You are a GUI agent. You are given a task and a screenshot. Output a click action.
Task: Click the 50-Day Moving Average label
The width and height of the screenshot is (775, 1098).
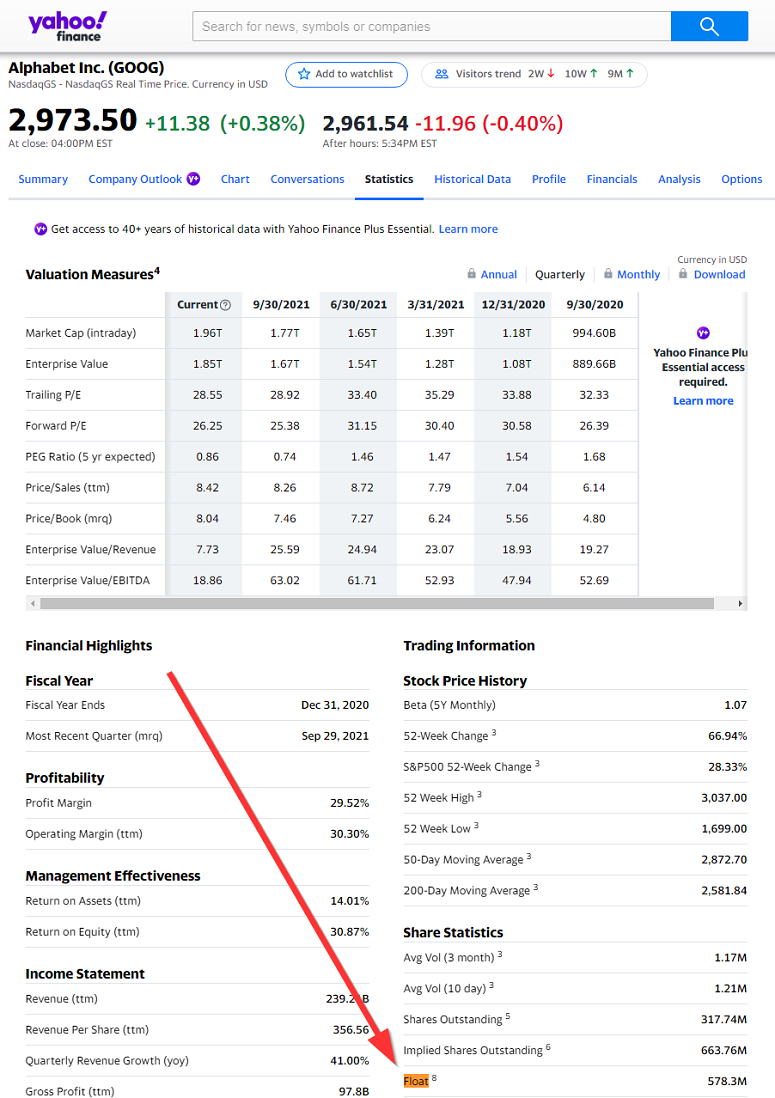pos(467,859)
